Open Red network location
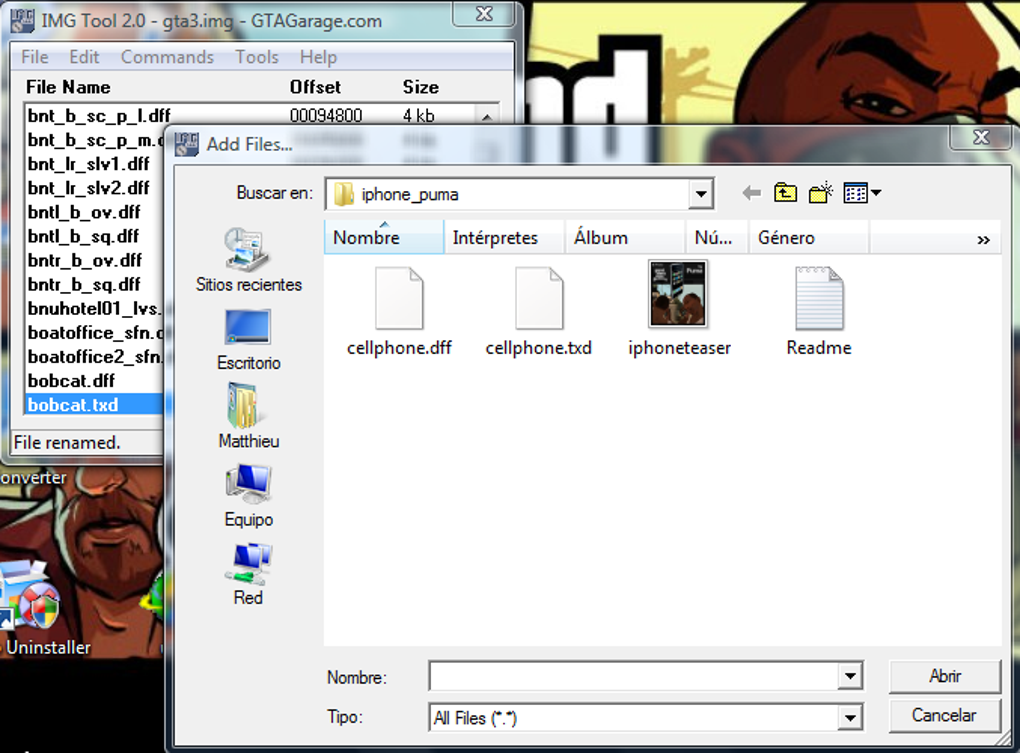This screenshot has height=753, width=1020. [x=248, y=574]
